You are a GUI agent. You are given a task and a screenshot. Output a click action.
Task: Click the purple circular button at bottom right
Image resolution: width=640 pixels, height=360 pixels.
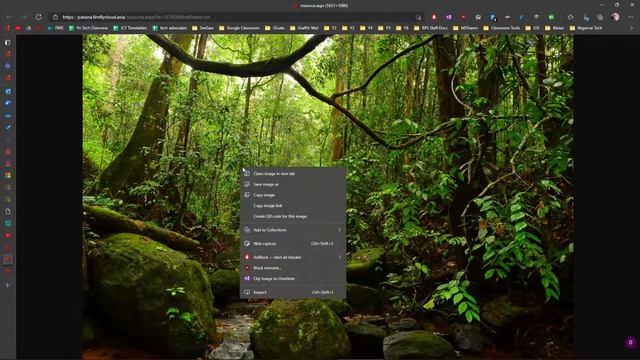click(631, 342)
